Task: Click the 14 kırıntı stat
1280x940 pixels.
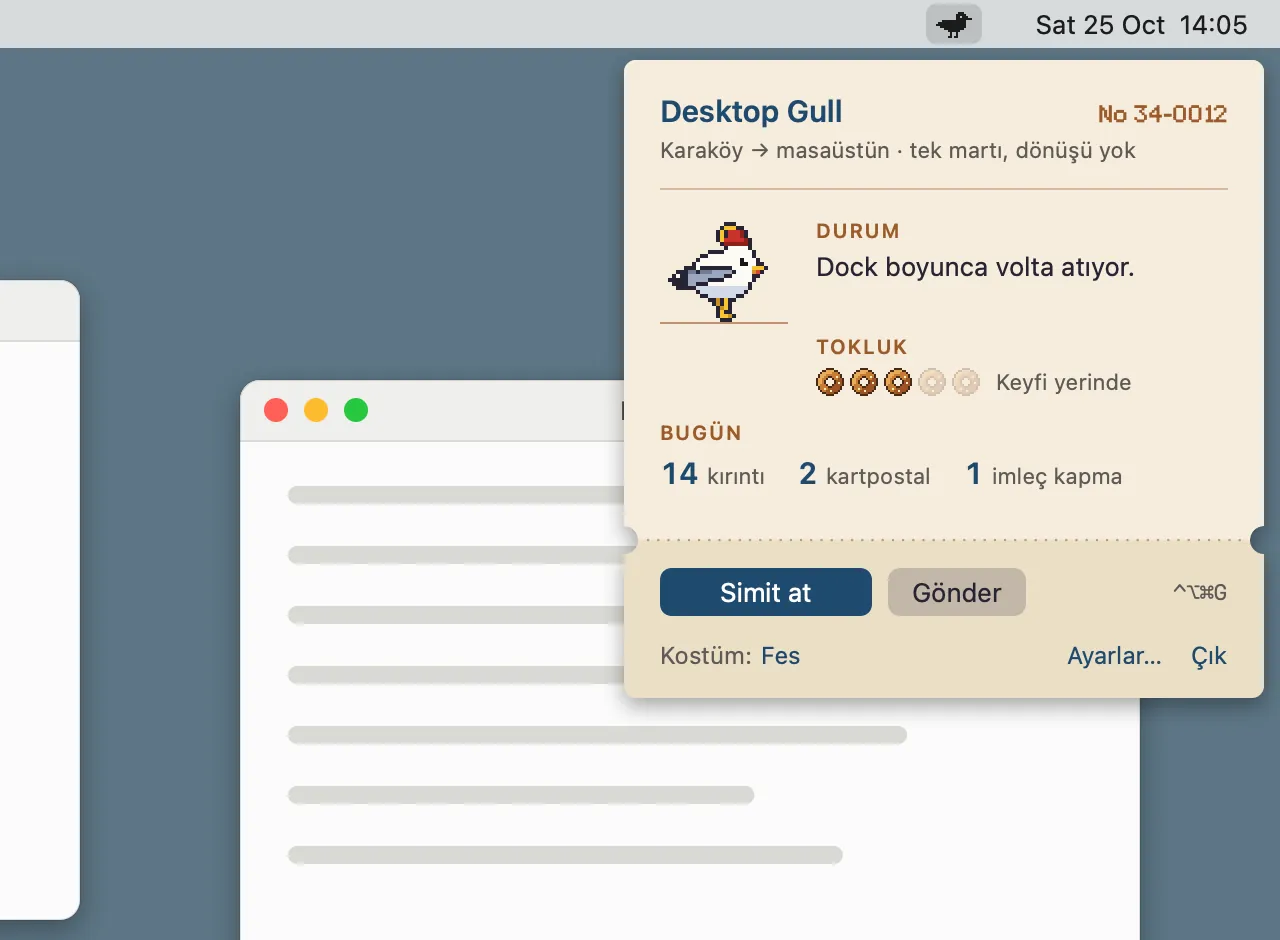Action: point(713,474)
